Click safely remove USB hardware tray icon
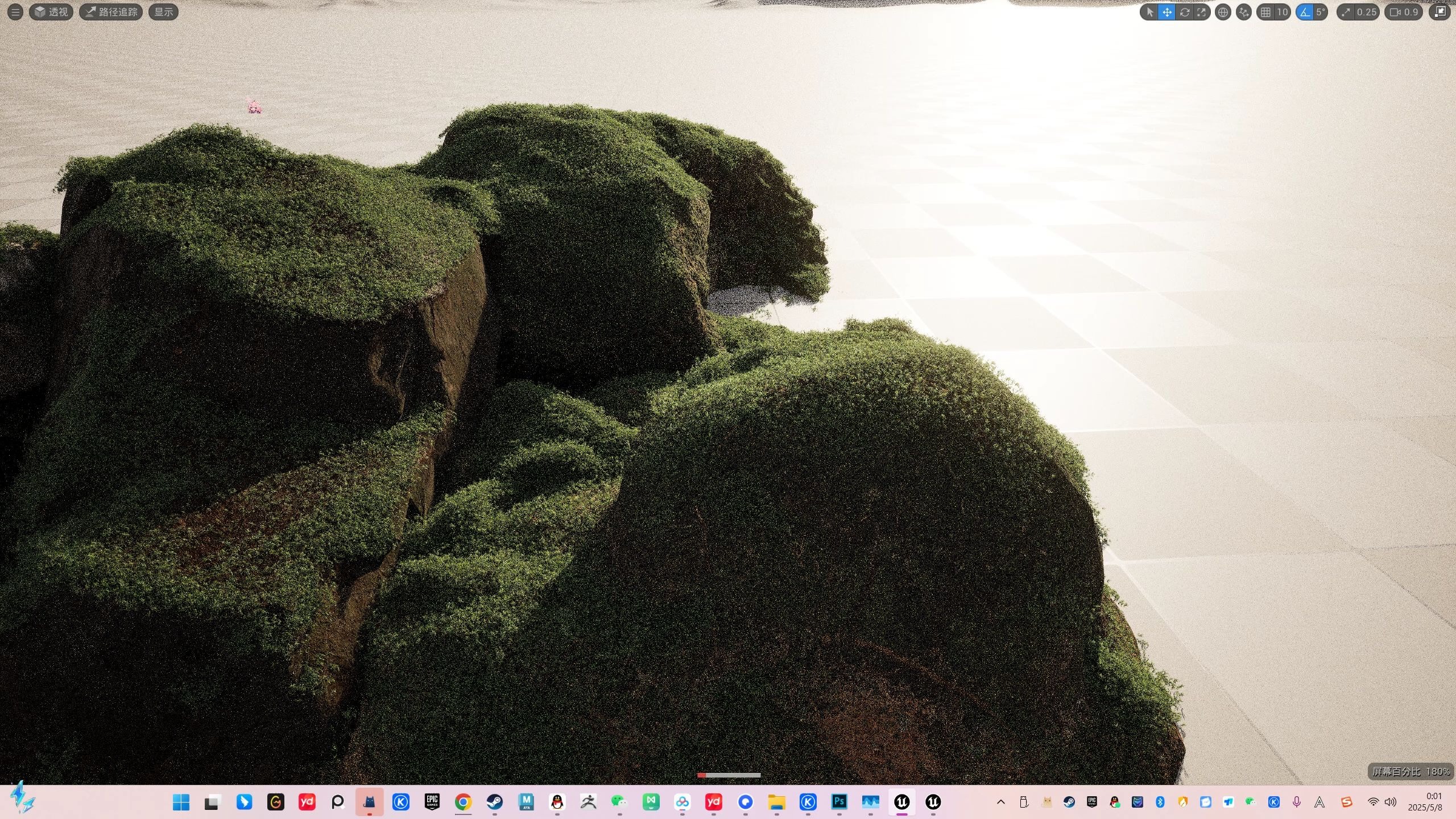 click(1024, 802)
